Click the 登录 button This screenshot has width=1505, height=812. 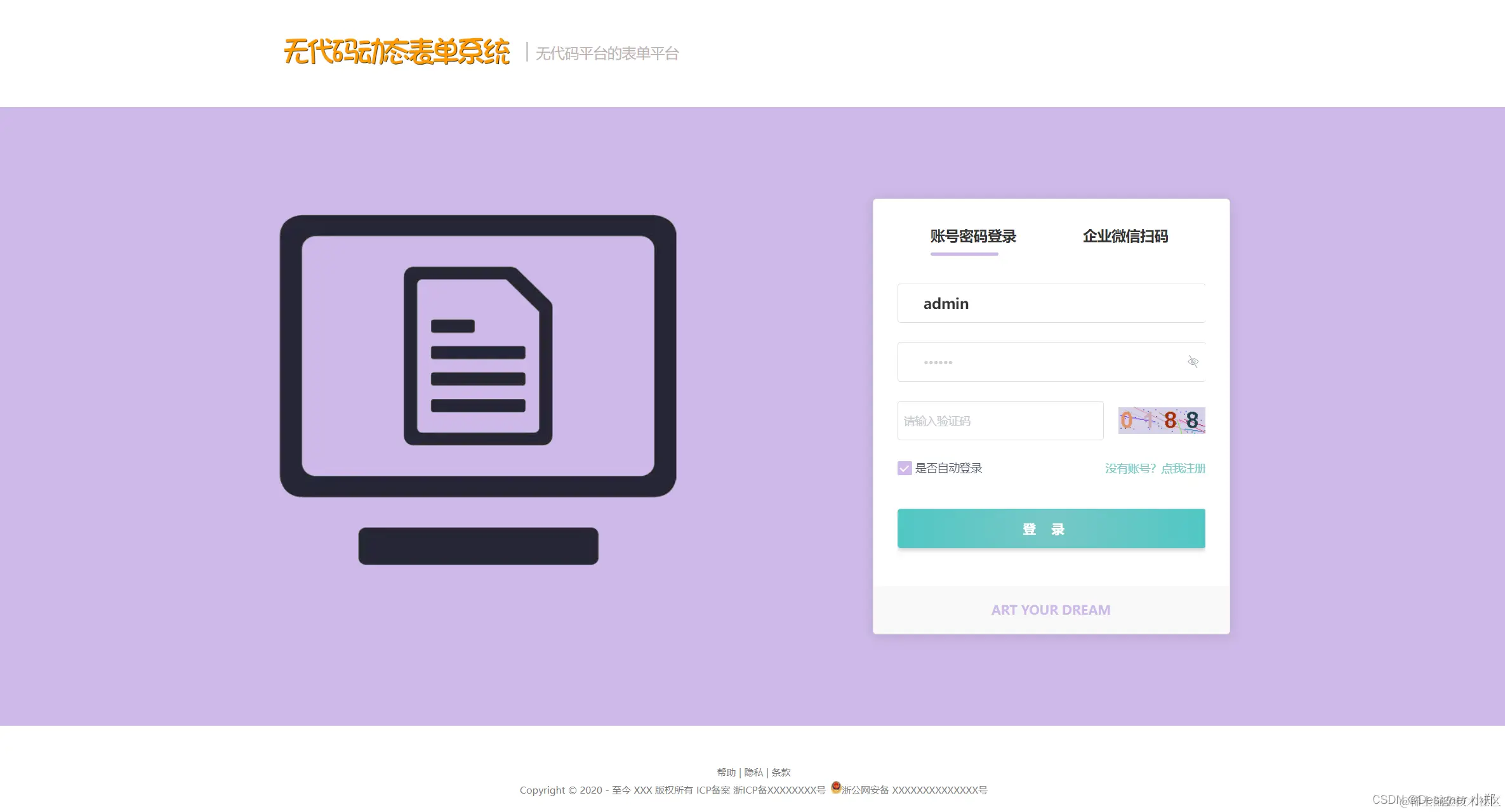click(1051, 528)
